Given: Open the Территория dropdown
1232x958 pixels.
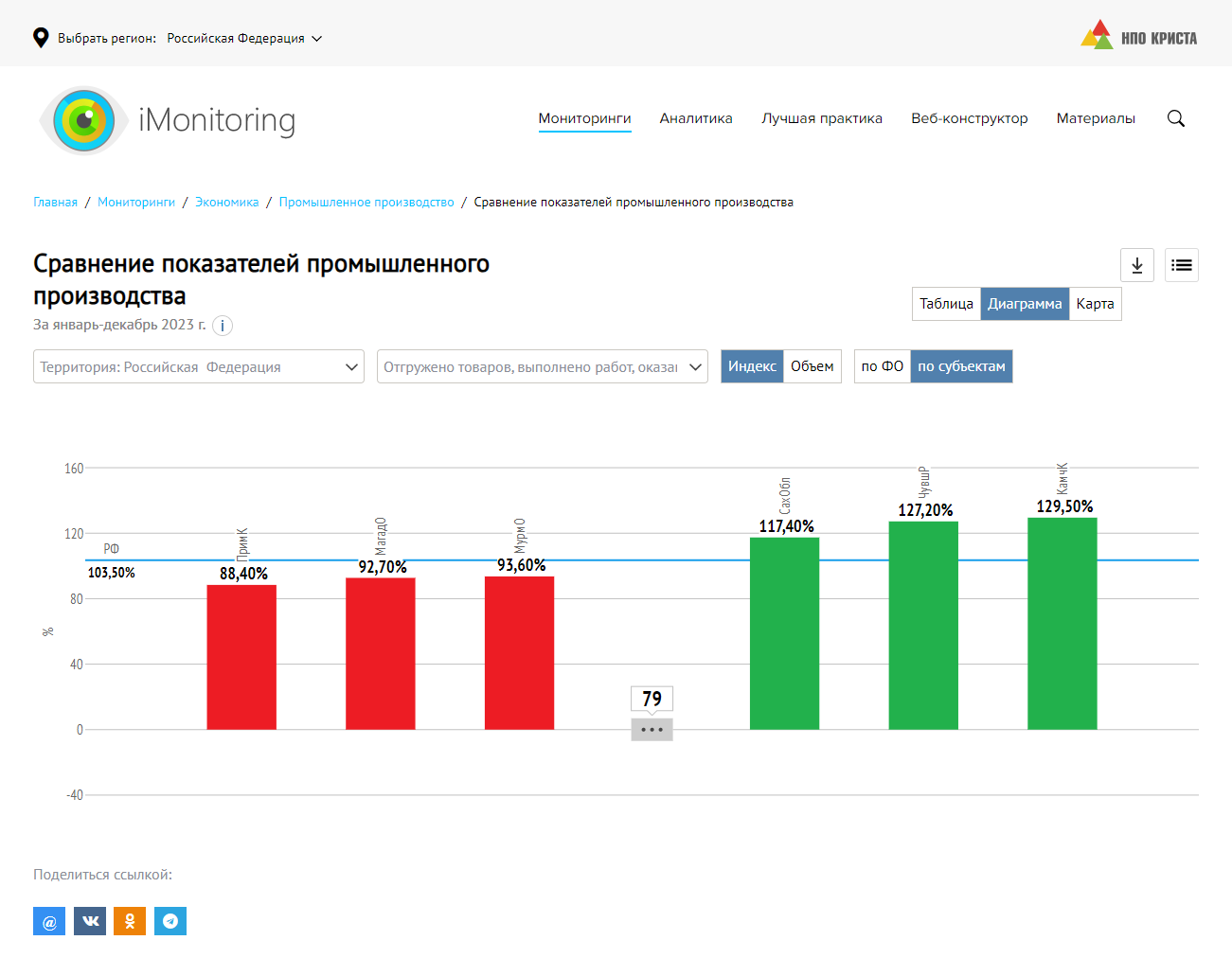Looking at the screenshot, I should pyautogui.click(x=199, y=367).
